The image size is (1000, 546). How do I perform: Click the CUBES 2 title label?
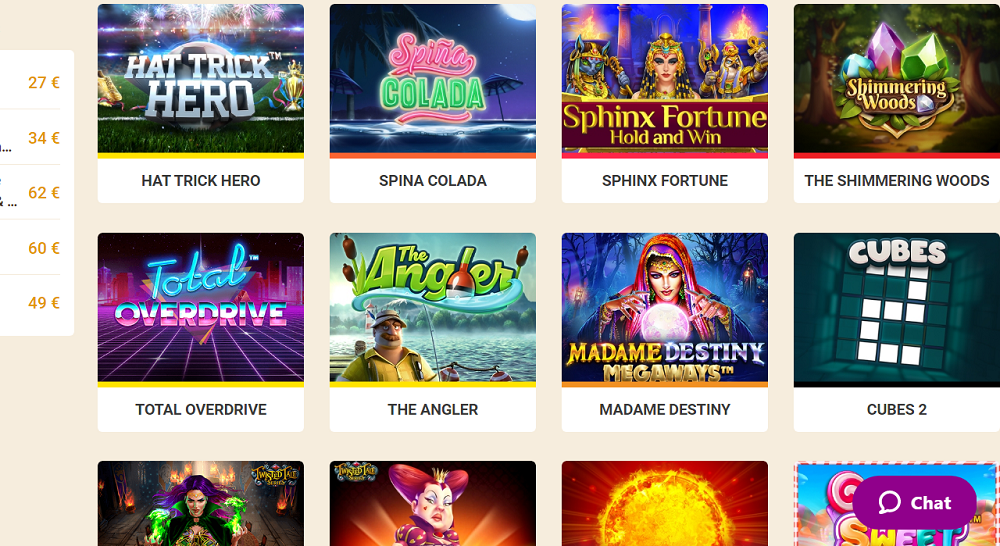pos(897,410)
